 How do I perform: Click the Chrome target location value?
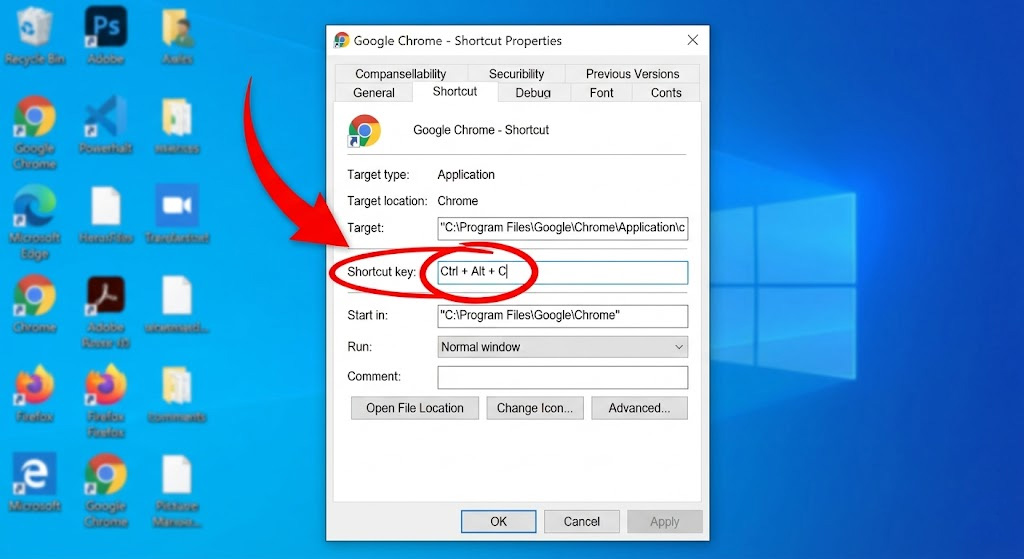click(457, 200)
